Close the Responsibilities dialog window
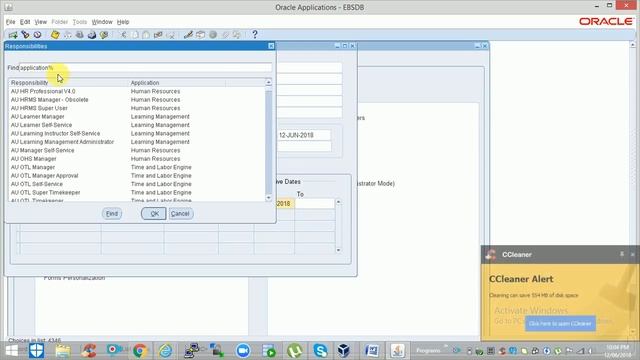The height and width of the screenshot is (360, 640). pyautogui.click(x=271, y=46)
